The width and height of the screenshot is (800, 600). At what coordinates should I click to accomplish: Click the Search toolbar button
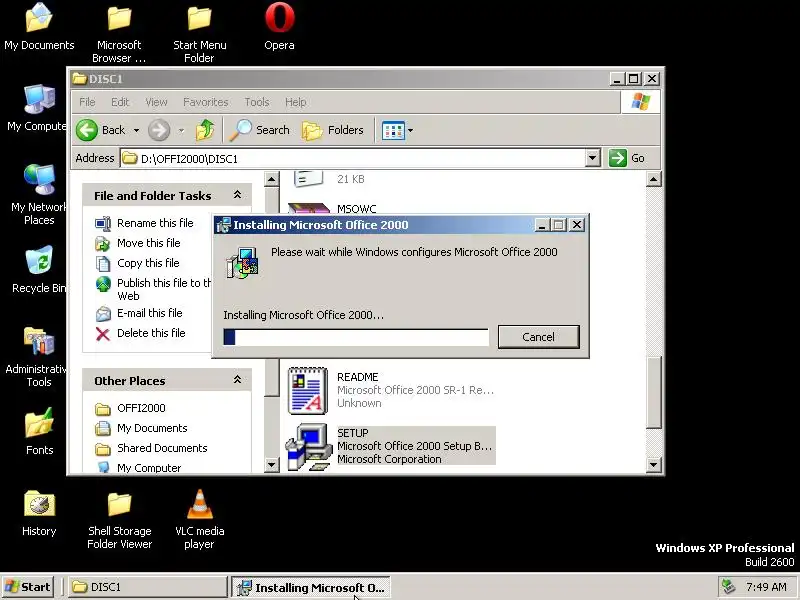pyautogui.click(x=260, y=130)
